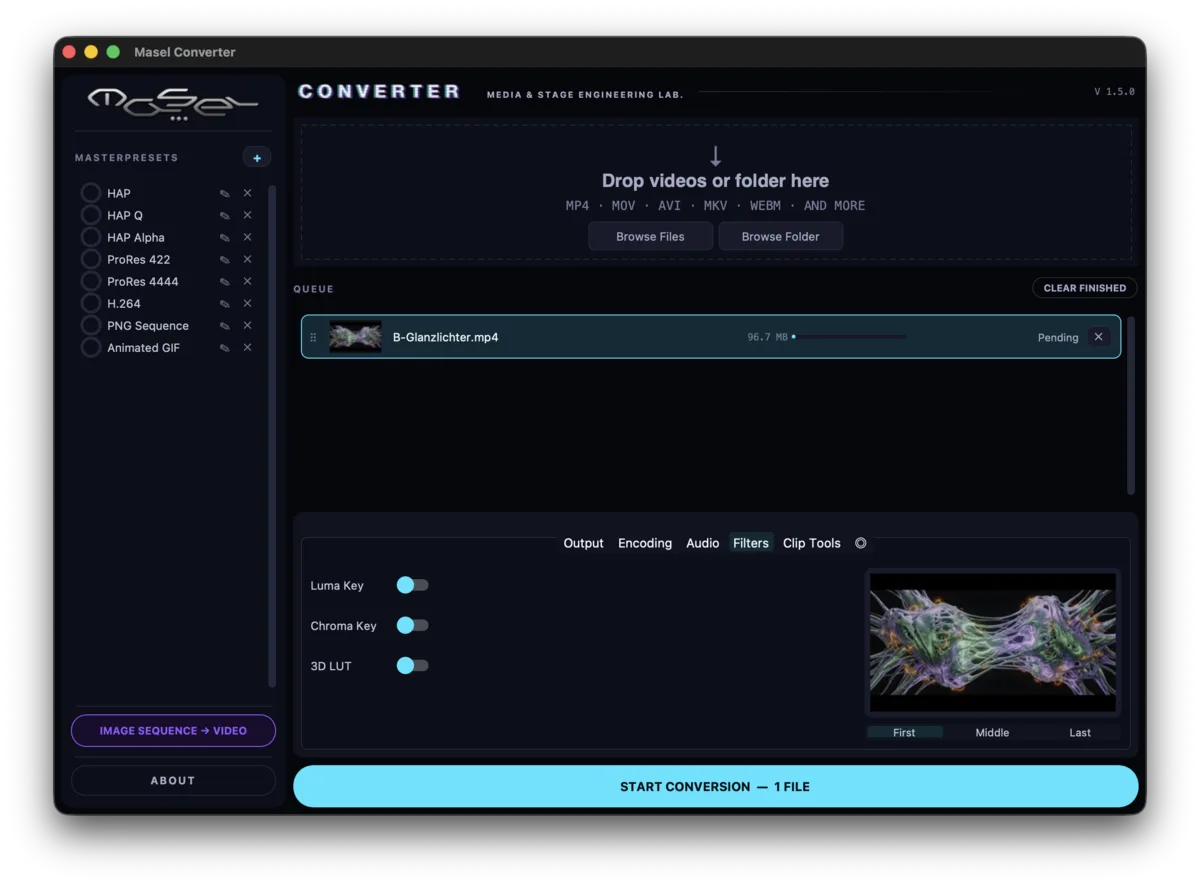
Task: Zoom the window with green button
Action: [113, 52]
